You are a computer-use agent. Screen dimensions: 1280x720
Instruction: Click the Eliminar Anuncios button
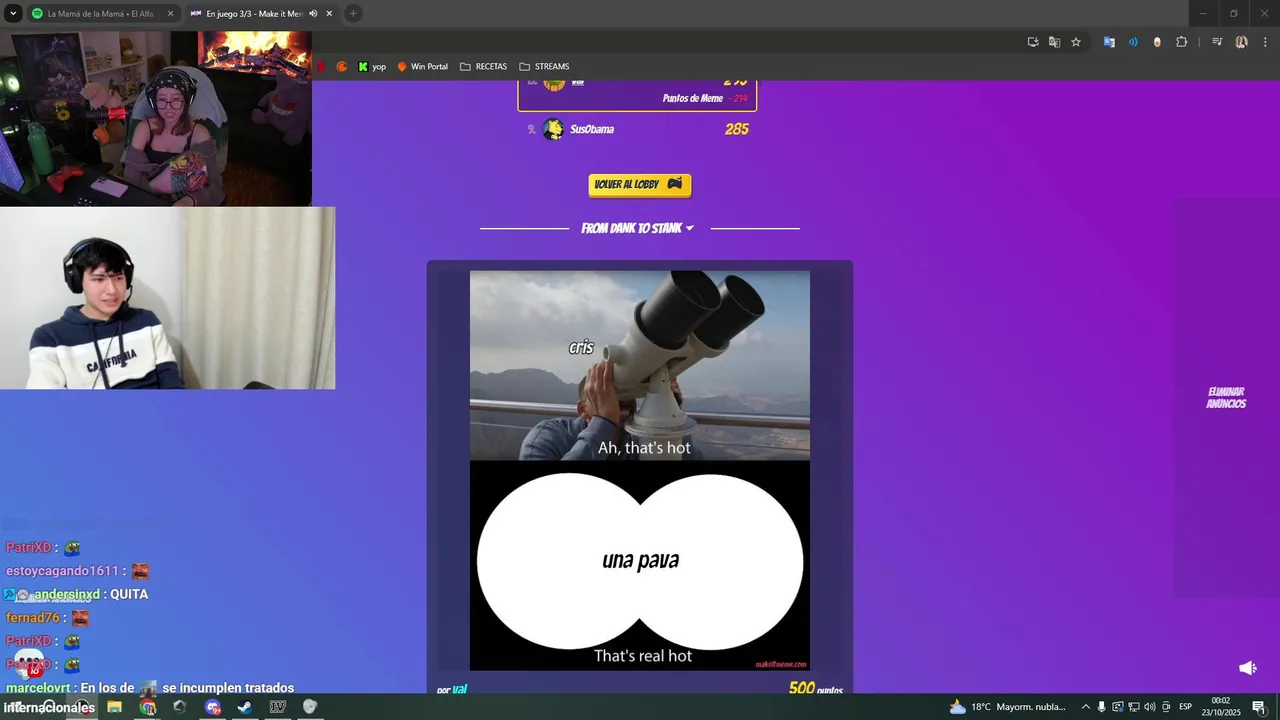1226,398
